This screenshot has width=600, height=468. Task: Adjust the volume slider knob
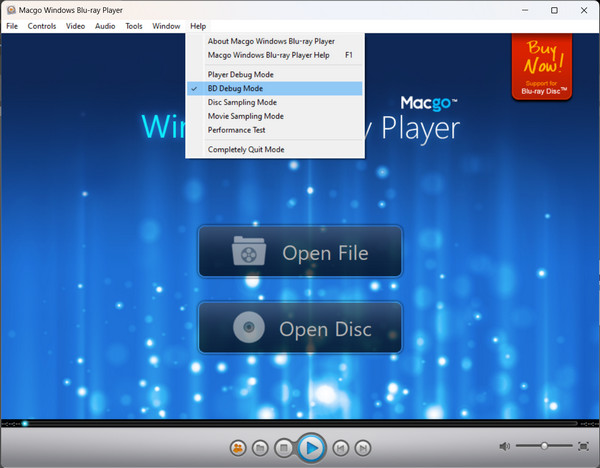(544, 446)
